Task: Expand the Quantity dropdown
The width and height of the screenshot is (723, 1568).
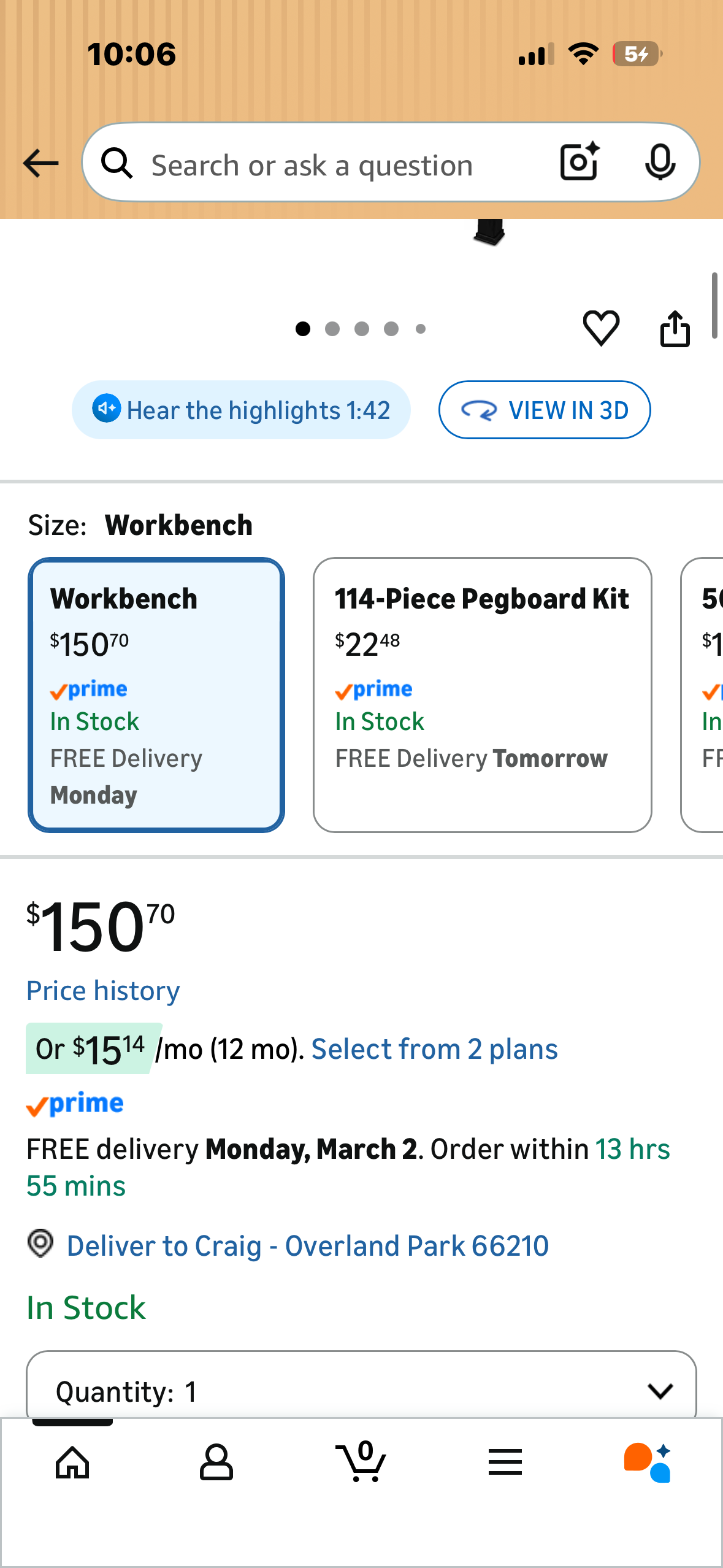Action: 361,1390
